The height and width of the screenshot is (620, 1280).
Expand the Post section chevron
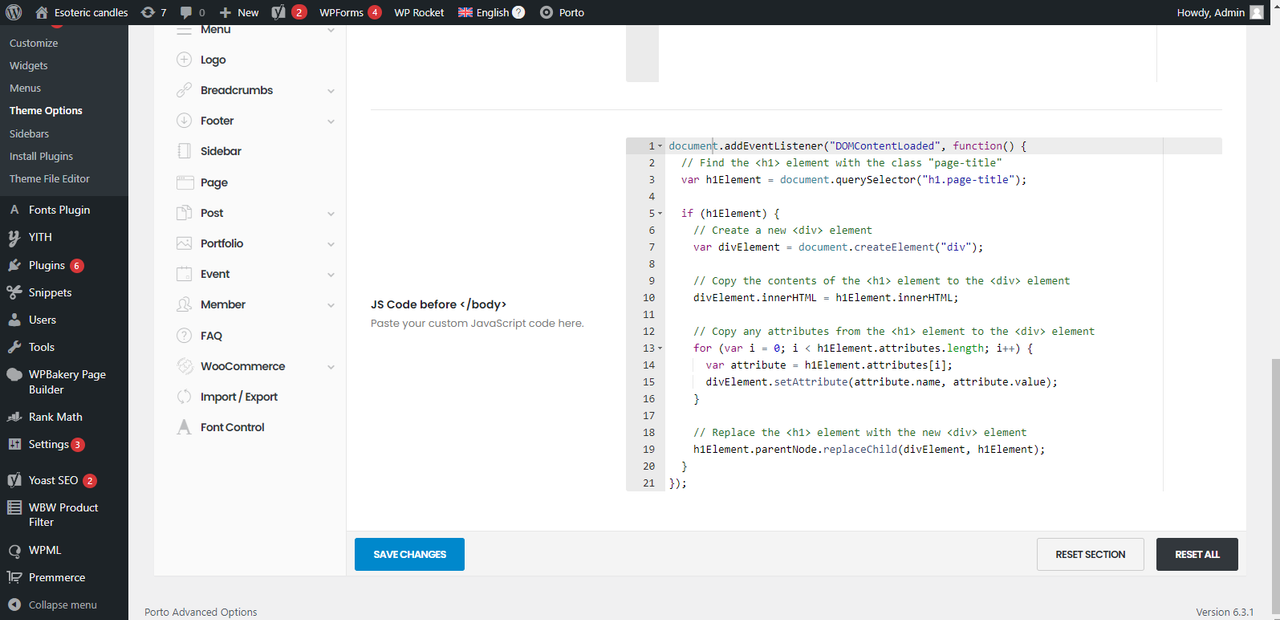331,214
